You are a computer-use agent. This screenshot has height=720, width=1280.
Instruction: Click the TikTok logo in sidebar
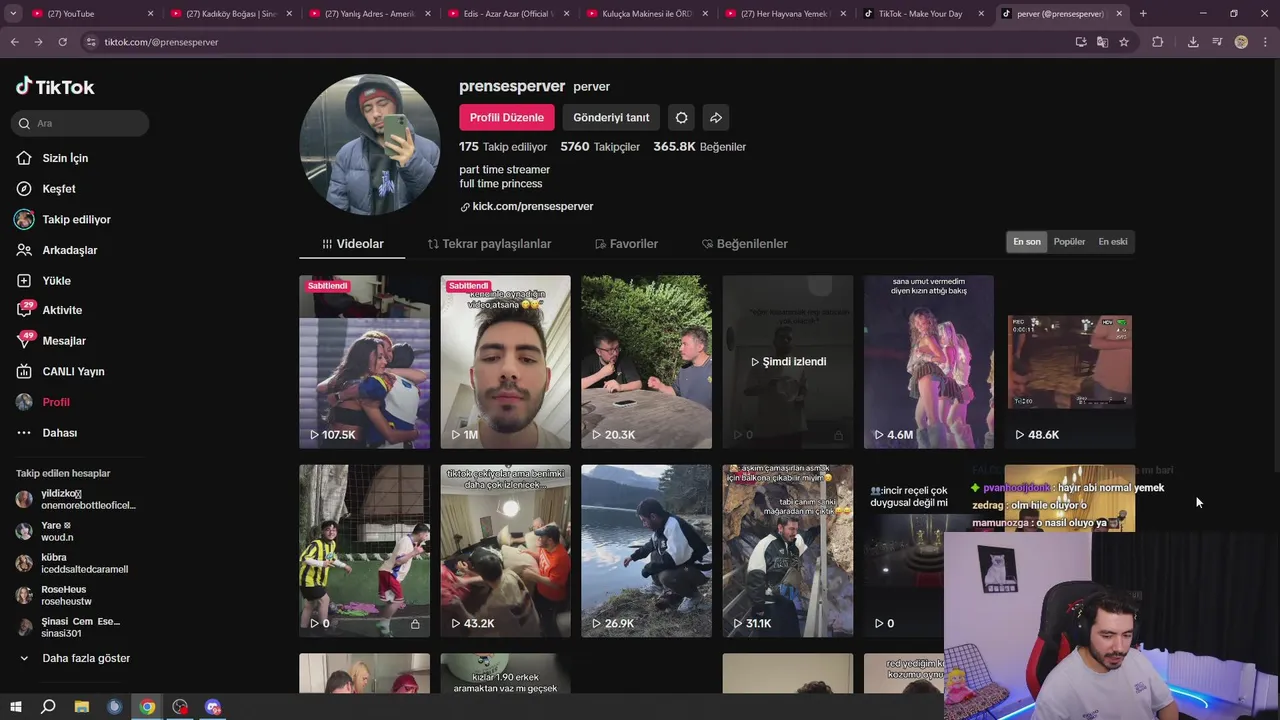pyautogui.click(x=55, y=87)
